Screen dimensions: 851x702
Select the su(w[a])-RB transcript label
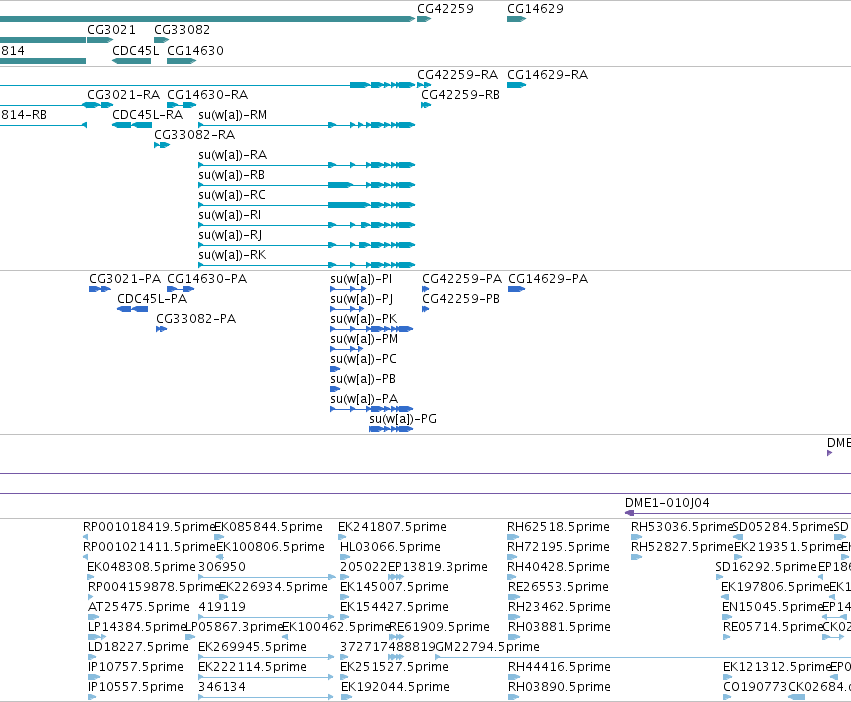pyautogui.click(x=232, y=175)
